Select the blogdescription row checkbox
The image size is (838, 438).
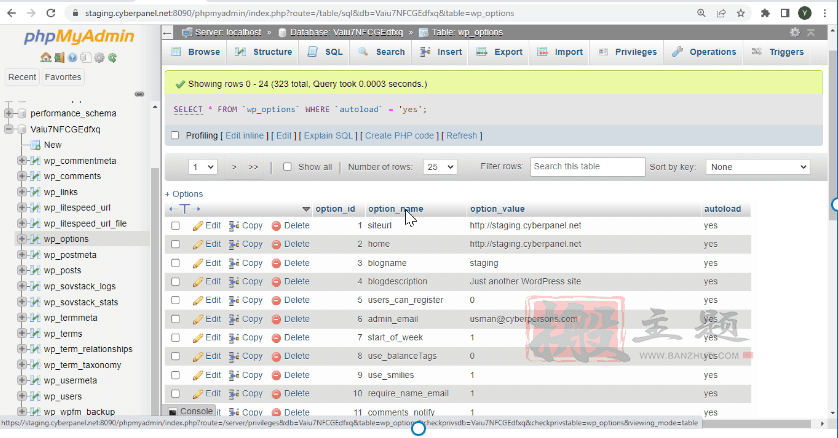tap(175, 281)
